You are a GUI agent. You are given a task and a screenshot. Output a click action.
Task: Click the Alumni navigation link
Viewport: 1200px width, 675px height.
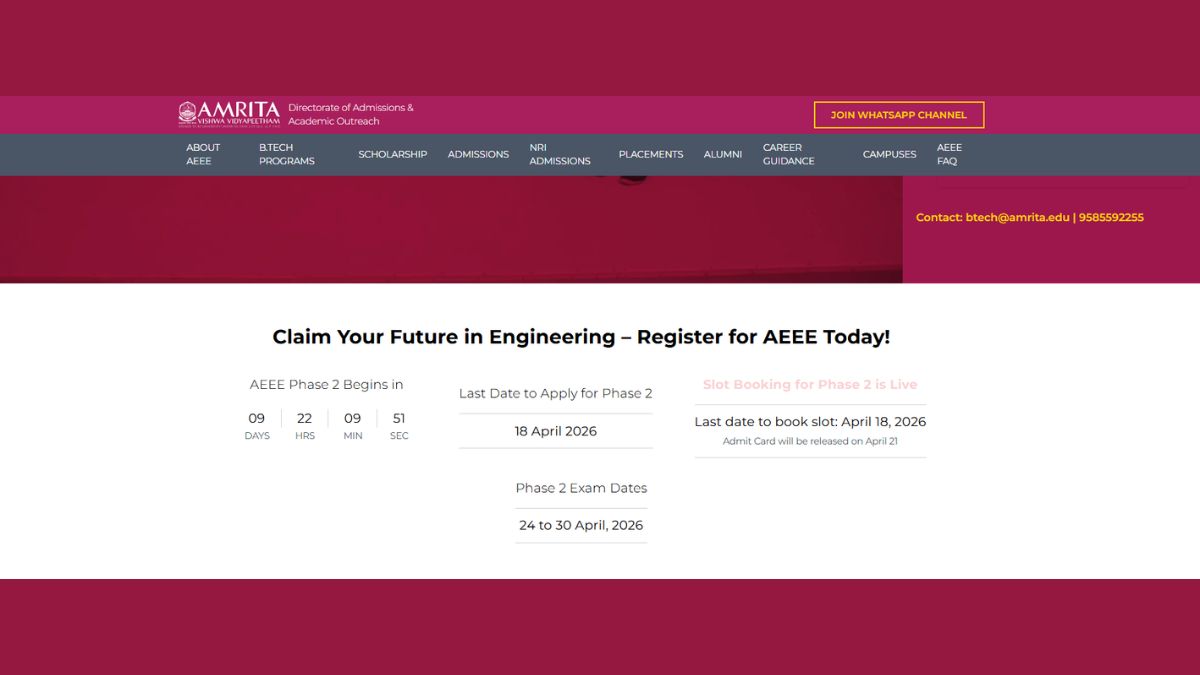tap(723, 154)
